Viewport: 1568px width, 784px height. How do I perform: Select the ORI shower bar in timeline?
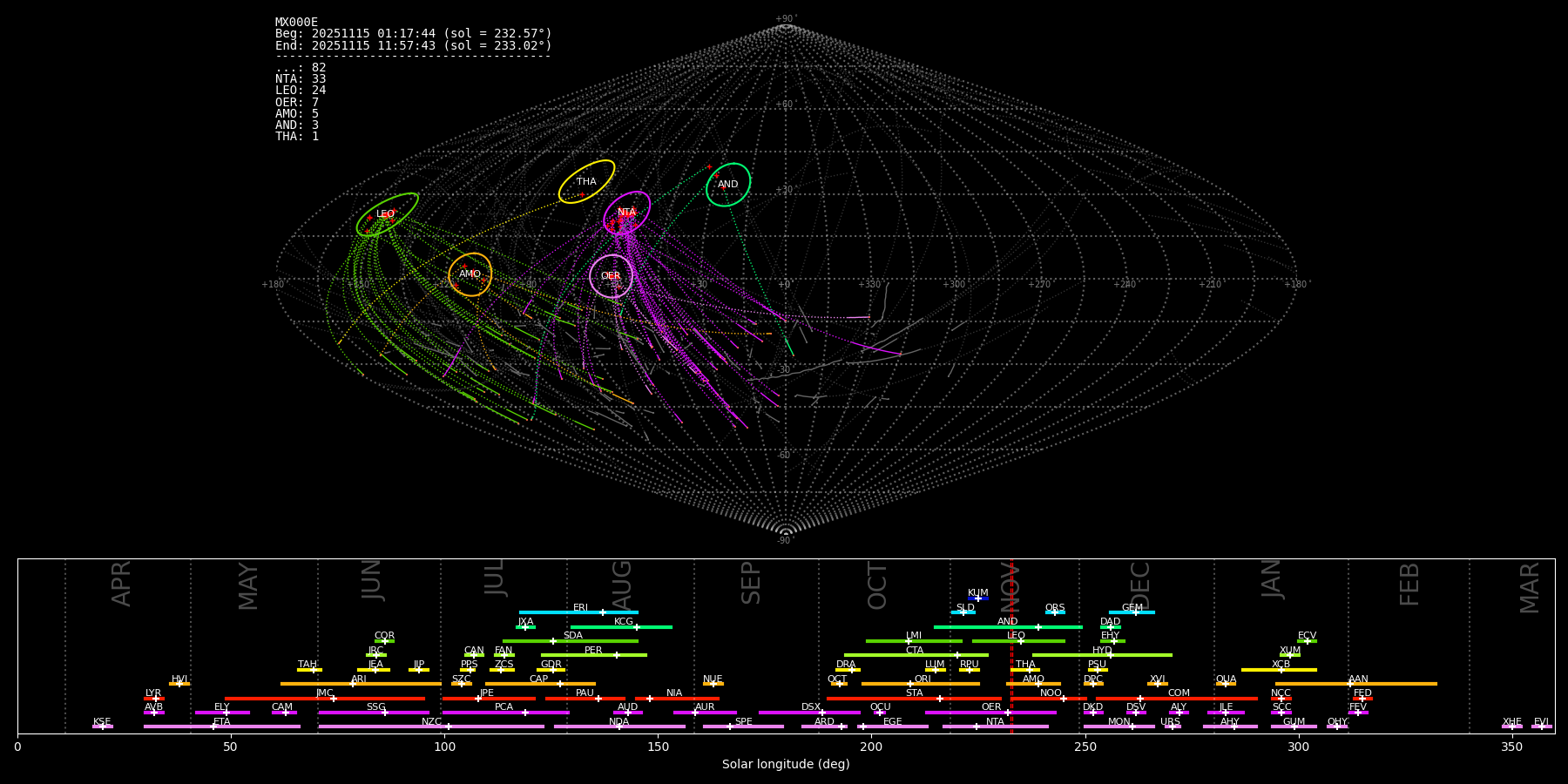click(921, 684)
